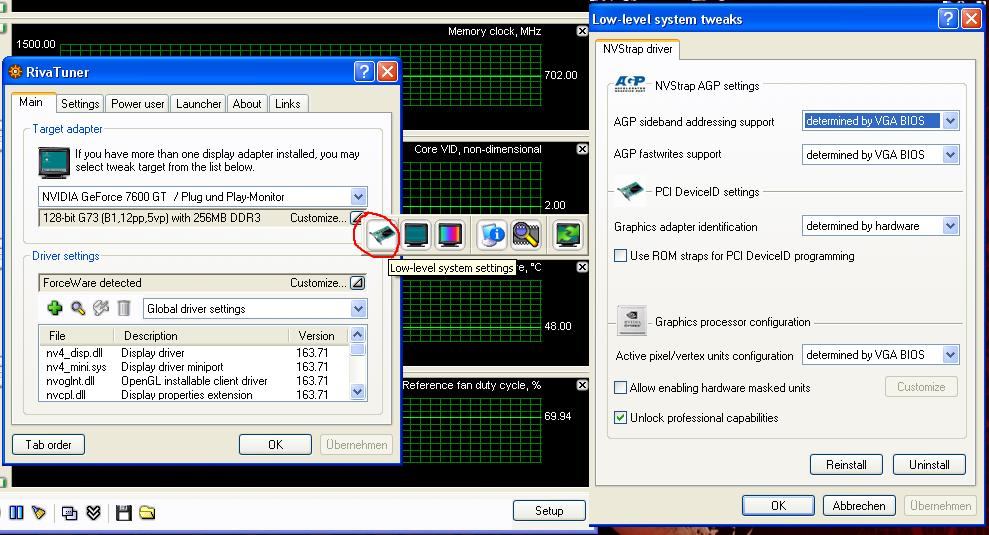Click the File column header

[77, 336]
